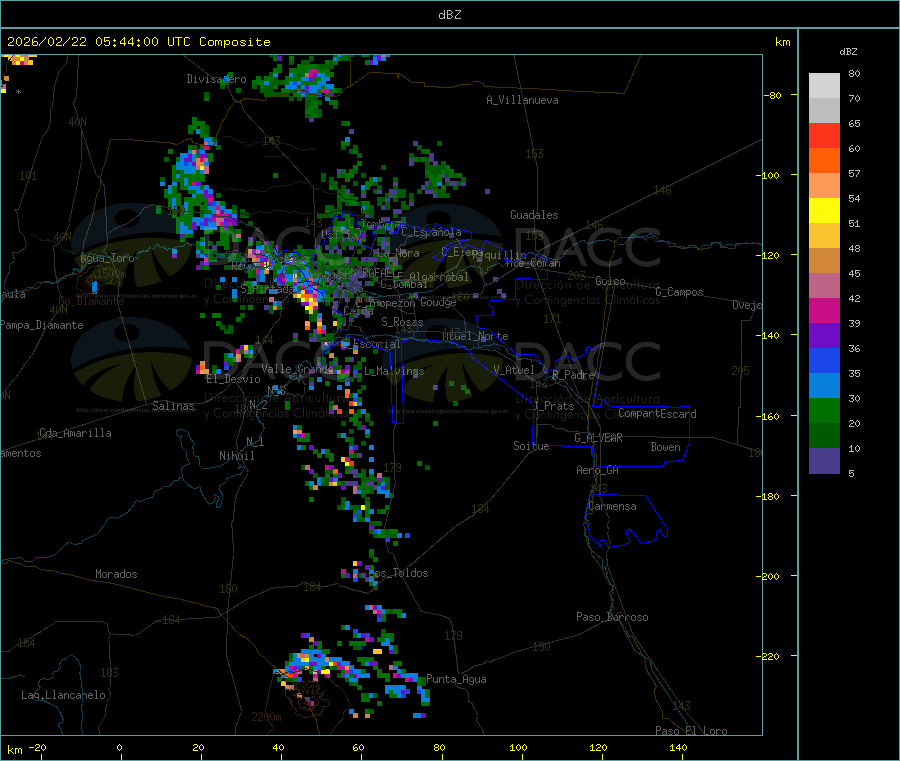Click the 65 dBZ white-grey legend swatch
The width and height of the screenshot is (900, 761).
[x=824, y=110]
